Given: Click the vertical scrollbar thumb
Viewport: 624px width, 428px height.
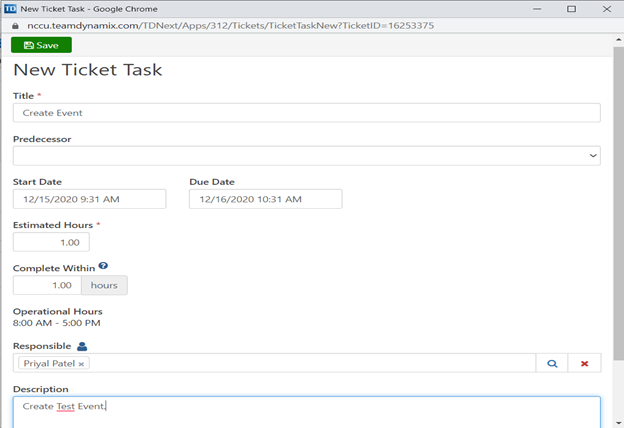Looking at the screenshot, I should (618, 203).
